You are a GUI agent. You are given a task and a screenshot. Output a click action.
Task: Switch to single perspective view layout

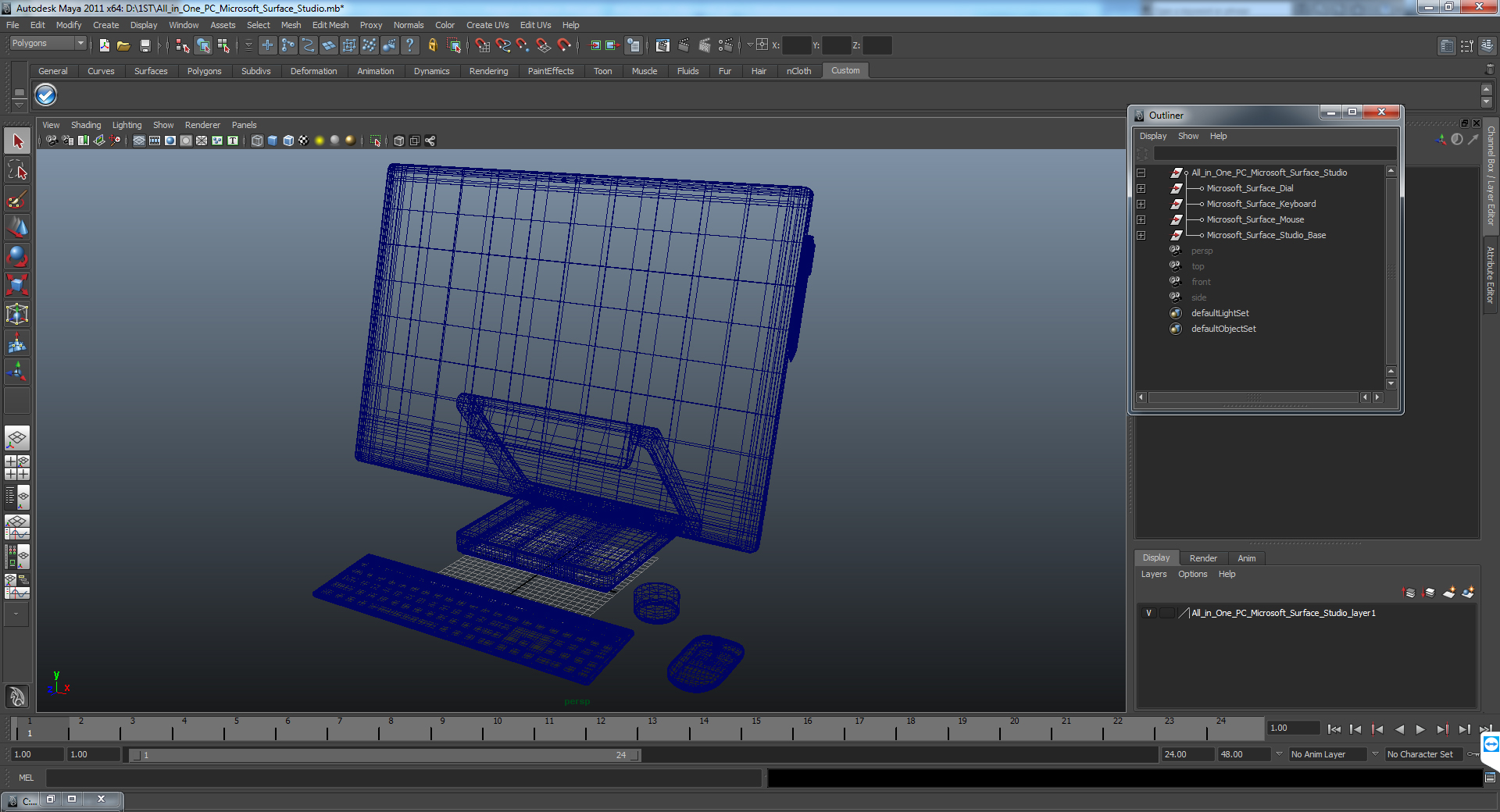[17, 438]
